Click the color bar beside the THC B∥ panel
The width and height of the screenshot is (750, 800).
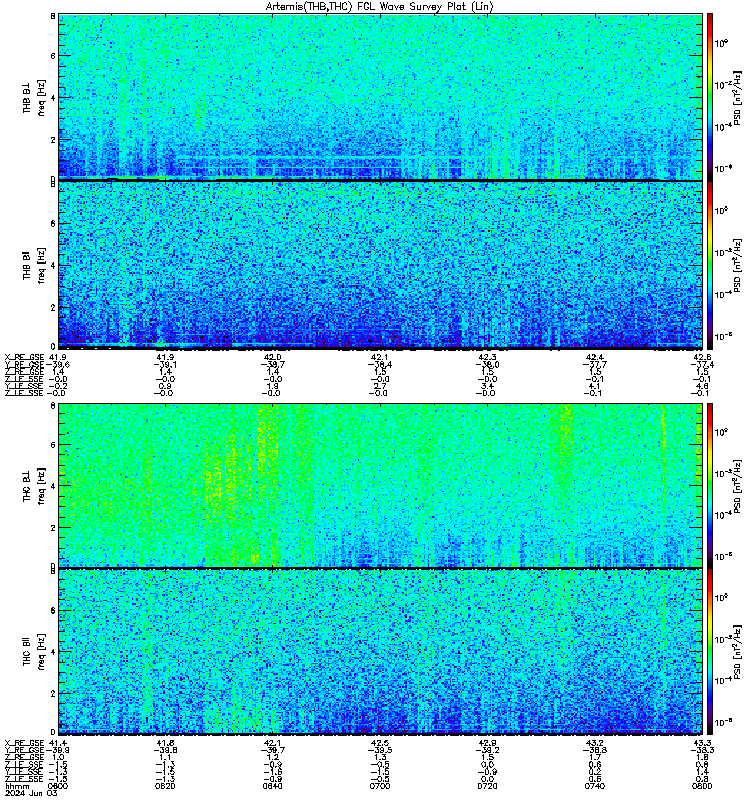(710, 652)
